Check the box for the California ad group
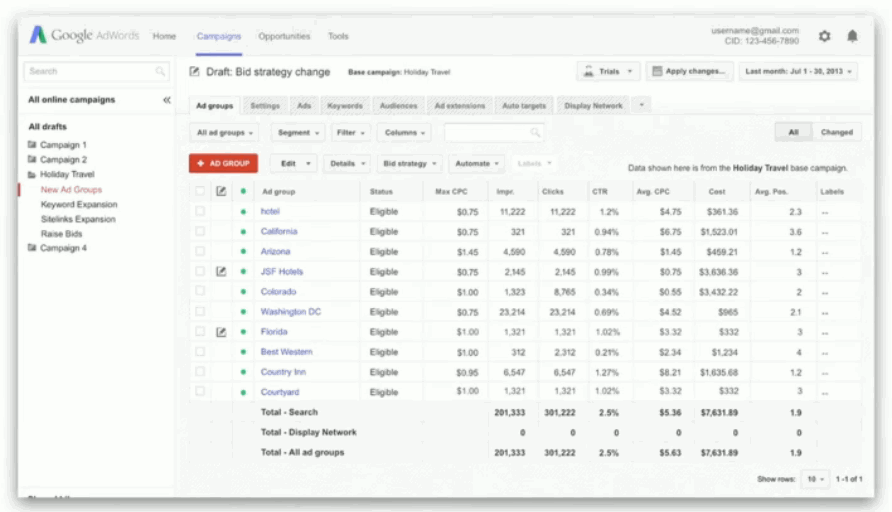The image size is (892, 512). [x=200, y=231]
